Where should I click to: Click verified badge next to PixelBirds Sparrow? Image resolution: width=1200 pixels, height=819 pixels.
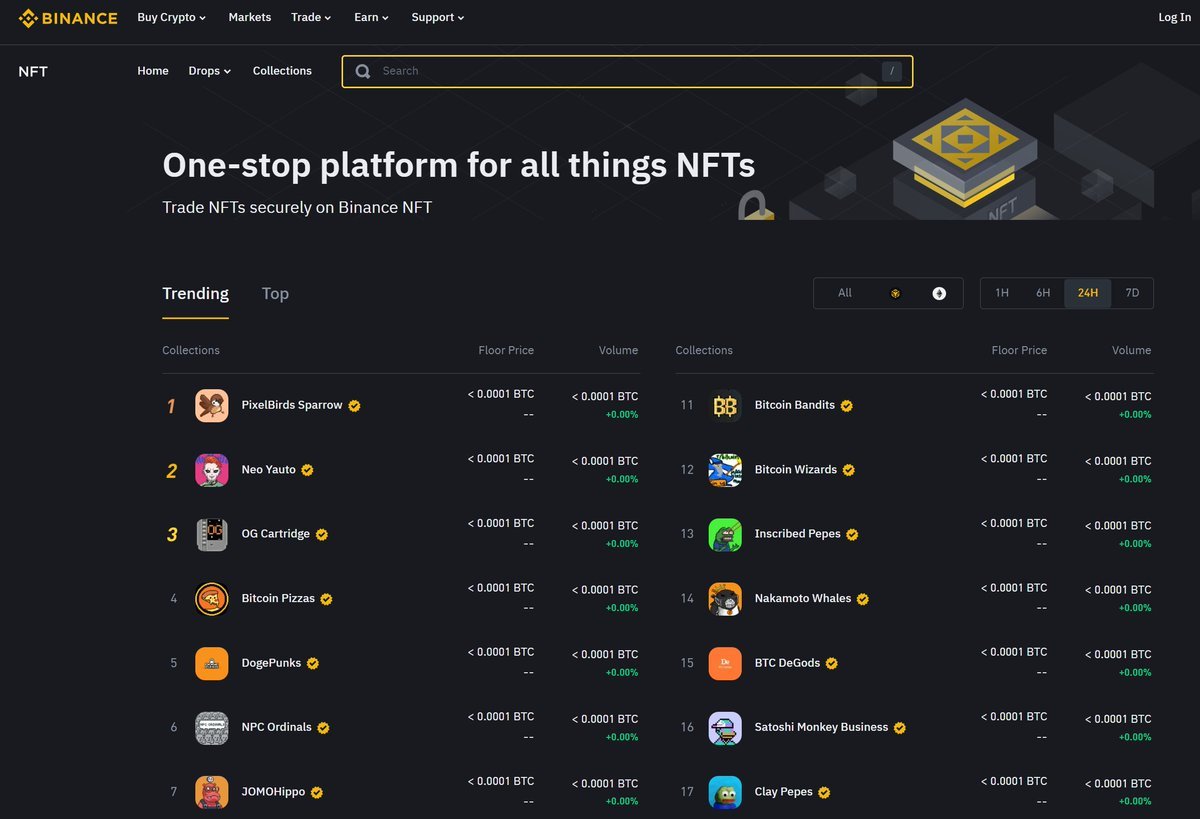355,406
